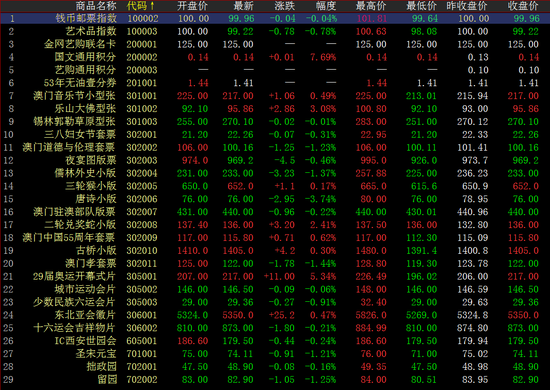Click code 702002 in the 代码 column
The width and height of the screenshot is (550, 390).
pos(142,380)
